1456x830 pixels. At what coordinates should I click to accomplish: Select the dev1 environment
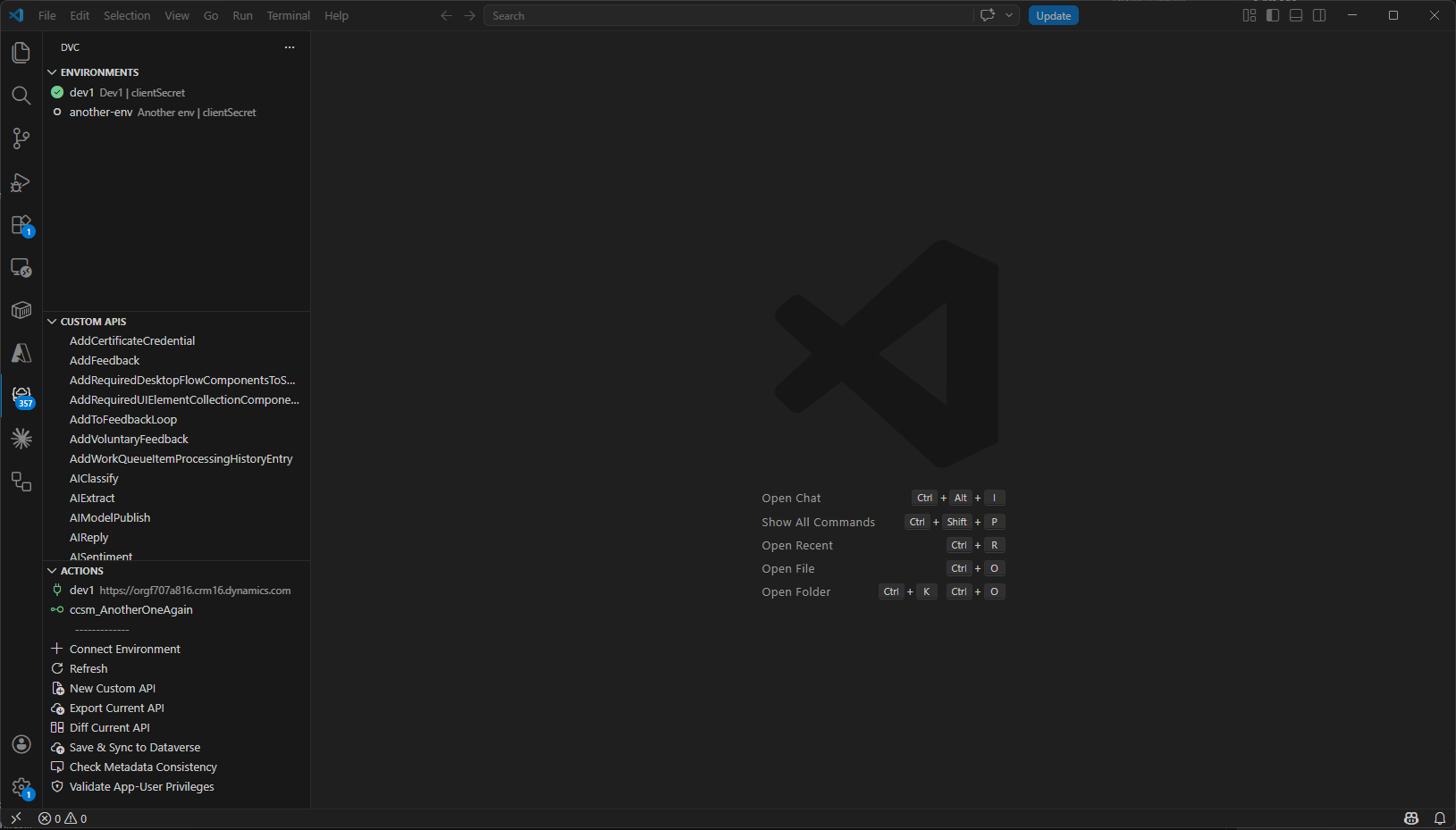click(176, 93)
